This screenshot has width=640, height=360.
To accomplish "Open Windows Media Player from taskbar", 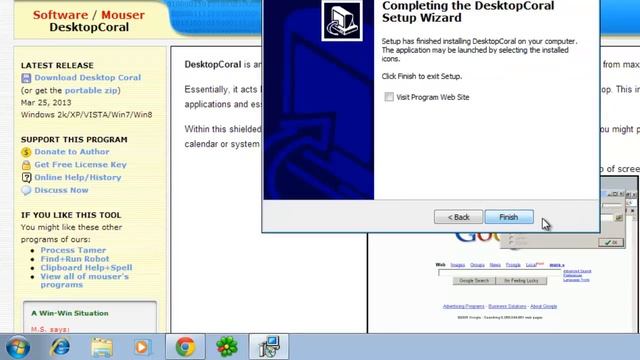I will (x=142, y=347).
